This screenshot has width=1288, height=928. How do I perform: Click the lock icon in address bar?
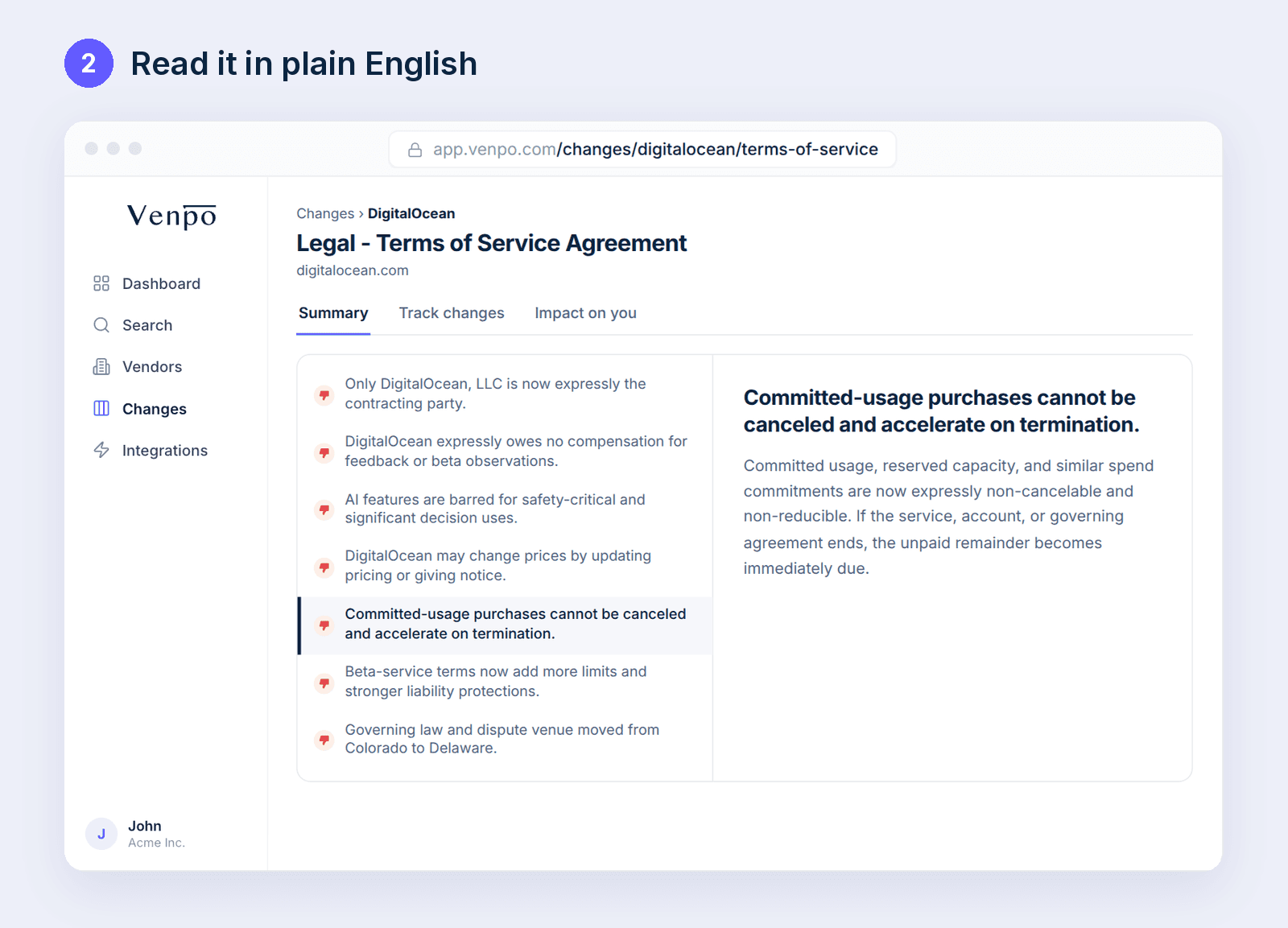tap(415, 150)
